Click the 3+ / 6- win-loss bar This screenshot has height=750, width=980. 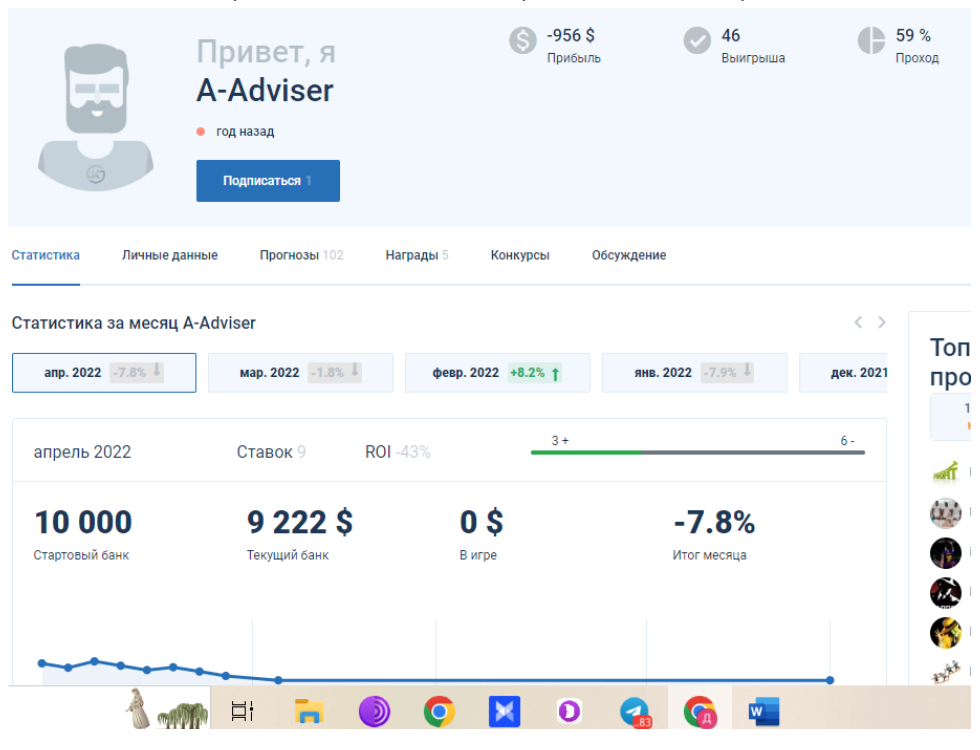[698, 452]
